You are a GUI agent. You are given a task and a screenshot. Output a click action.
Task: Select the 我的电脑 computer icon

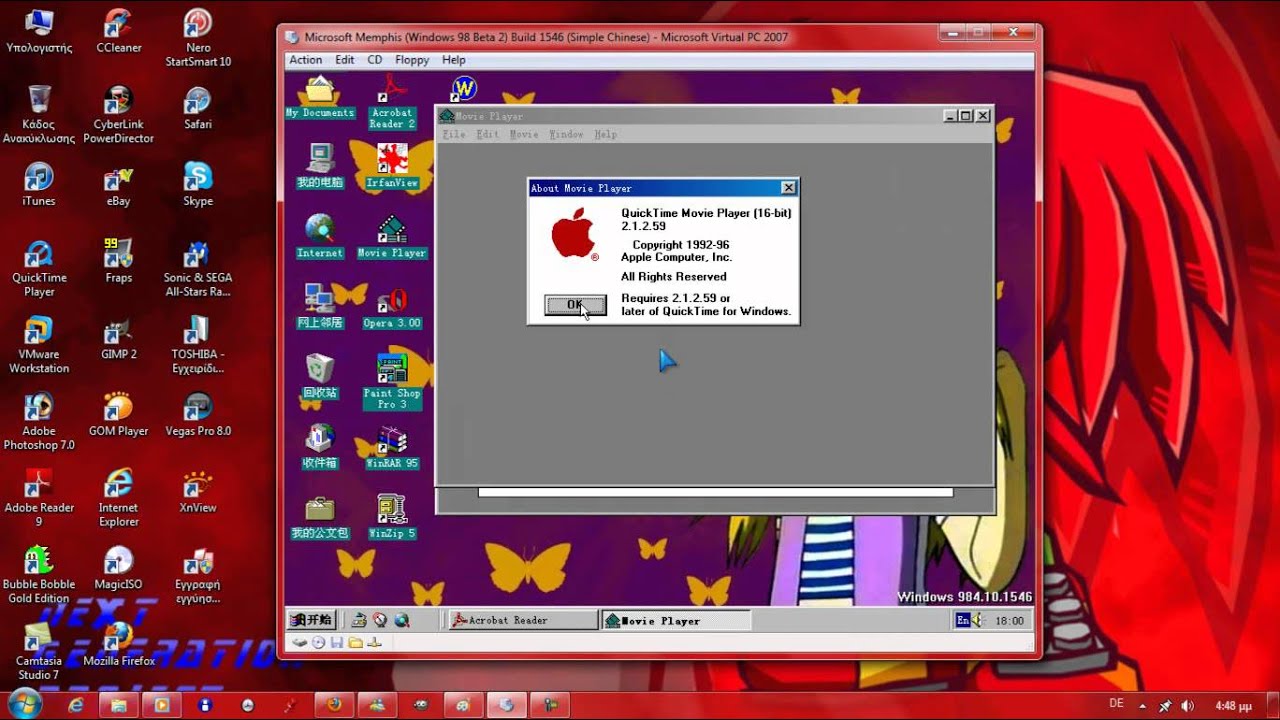320,166
